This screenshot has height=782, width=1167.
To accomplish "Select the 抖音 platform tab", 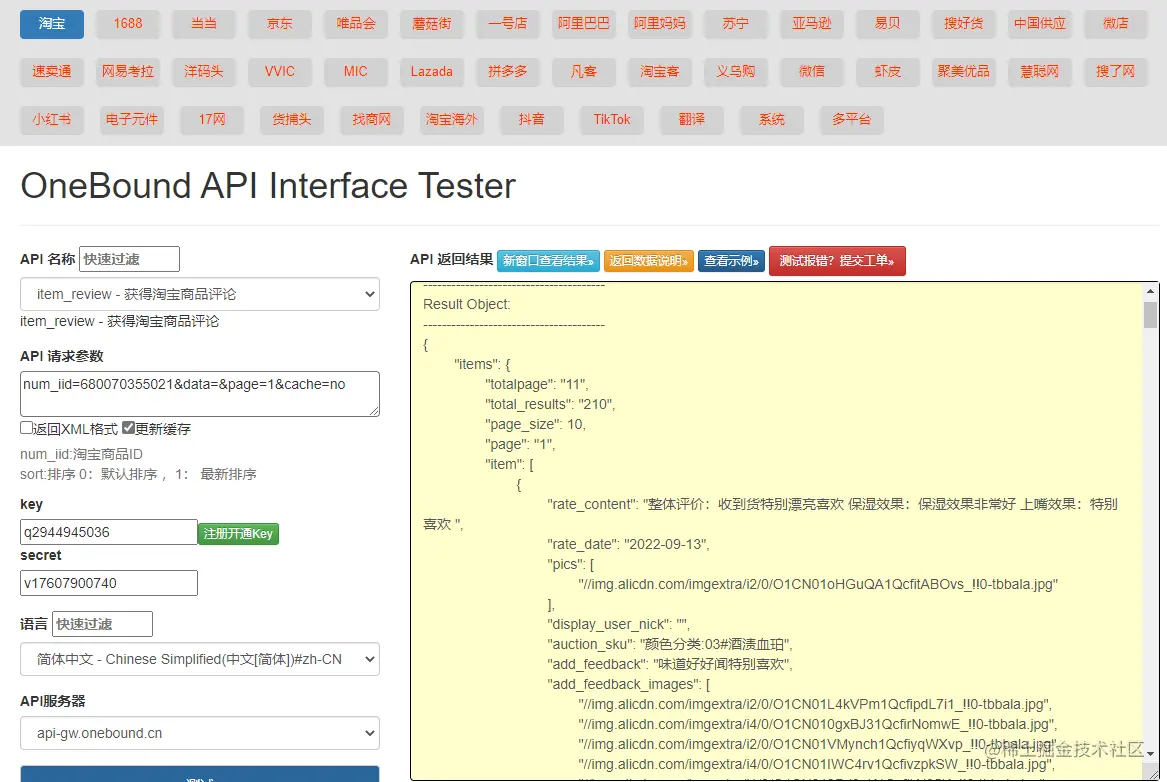I will coord(531,119).
